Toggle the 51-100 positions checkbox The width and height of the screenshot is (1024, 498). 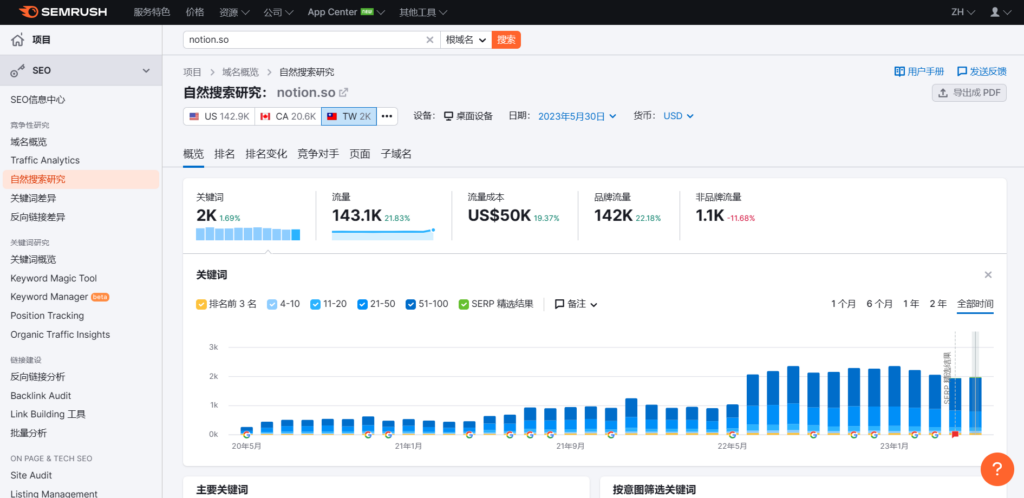pos(410,304)
